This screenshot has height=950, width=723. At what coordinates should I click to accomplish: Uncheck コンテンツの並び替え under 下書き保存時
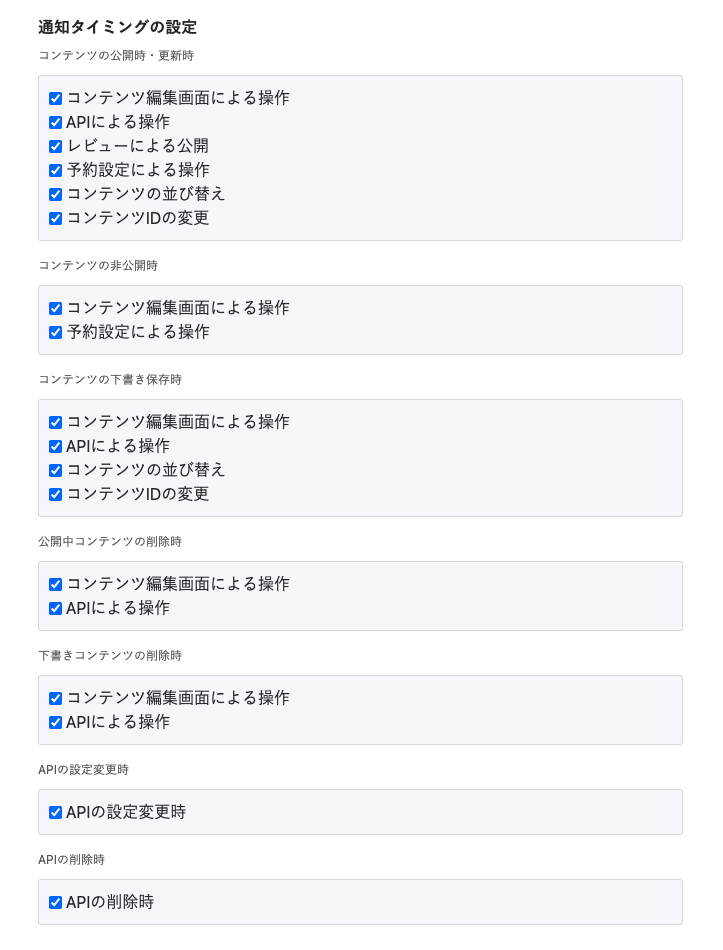pyautogui.click(x=56, y=471)
